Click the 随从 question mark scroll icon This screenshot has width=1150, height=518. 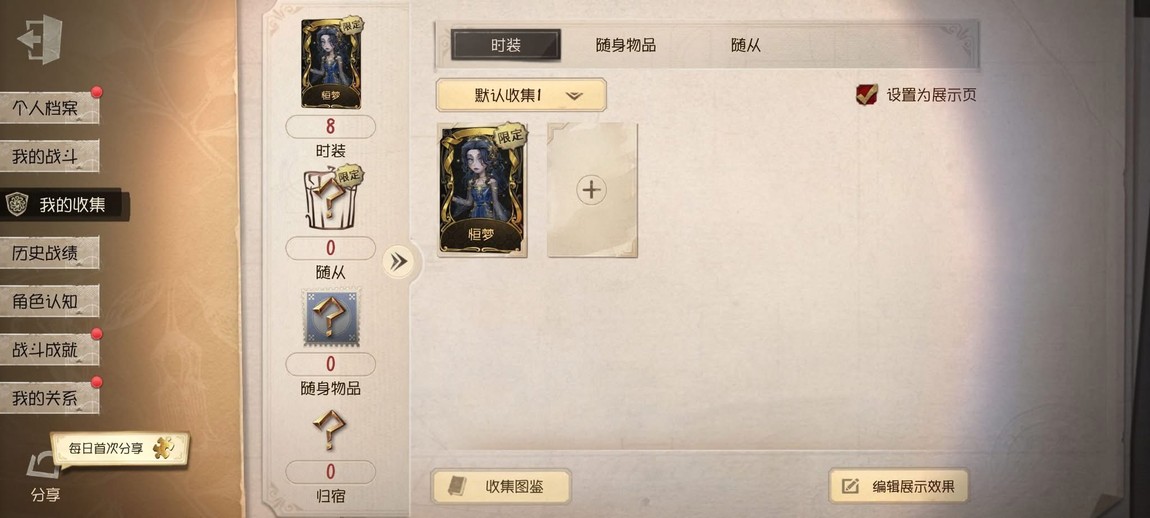pyautogui.click(x=332, y=200)
